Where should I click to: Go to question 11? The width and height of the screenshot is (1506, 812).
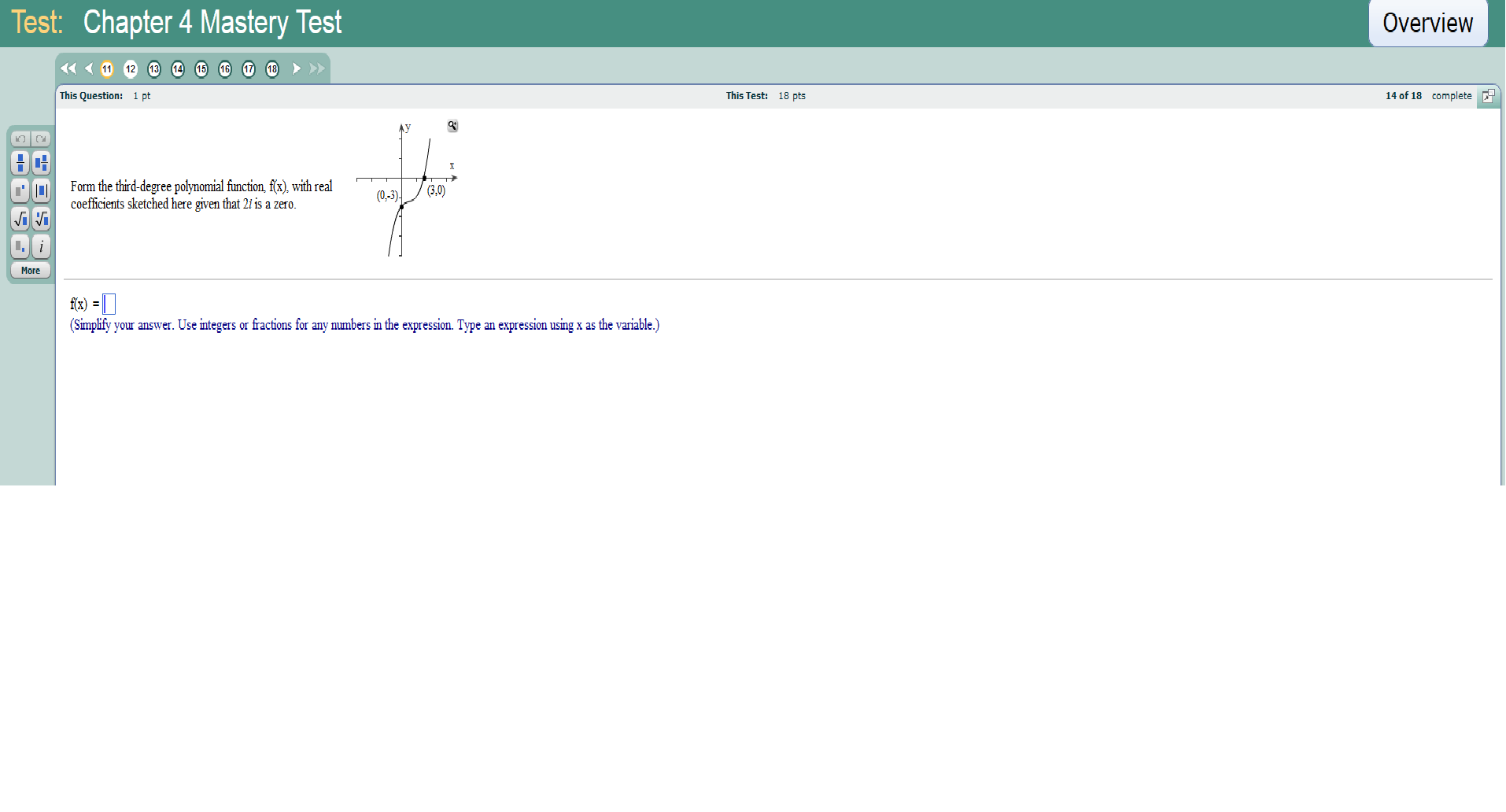coord(107,69)
